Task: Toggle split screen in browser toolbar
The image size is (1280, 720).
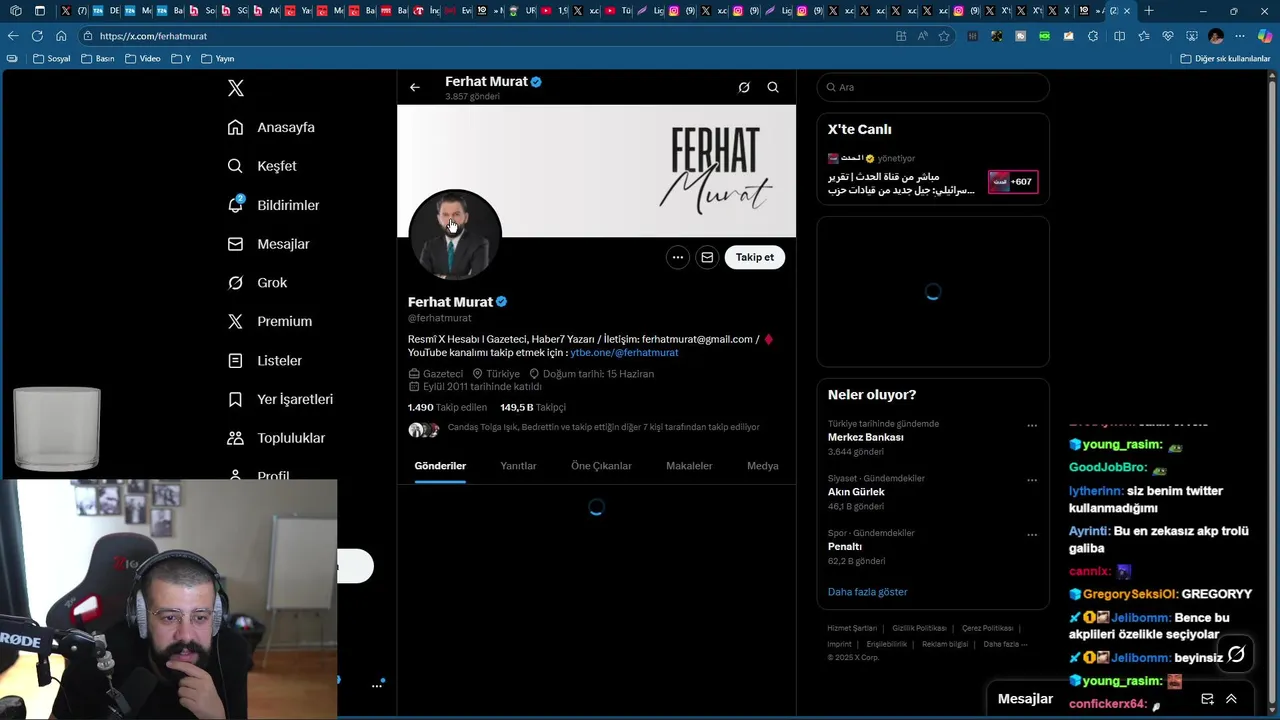Action: point(1119,36)
